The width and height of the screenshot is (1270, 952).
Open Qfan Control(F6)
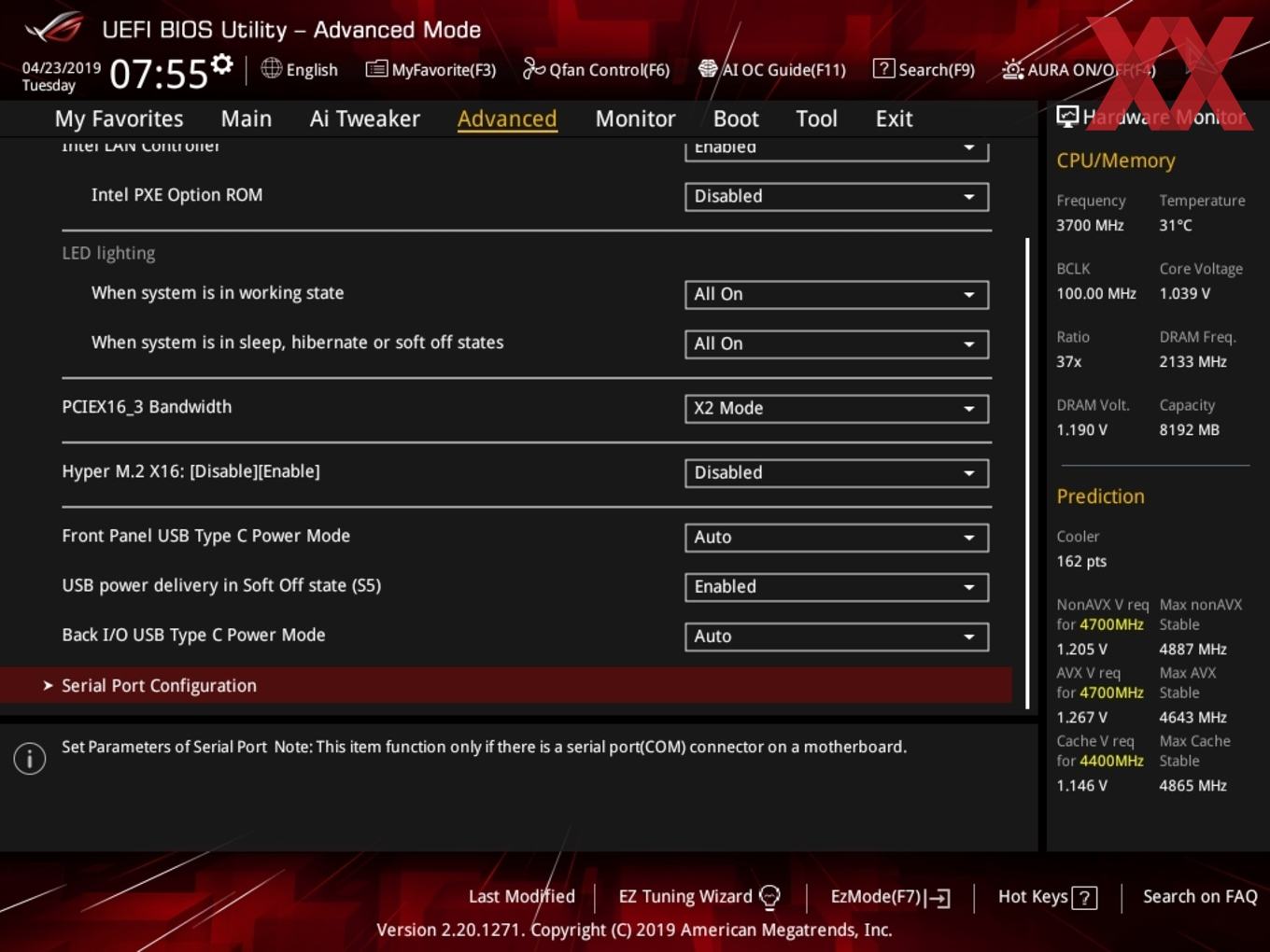(x=596, y=69)
